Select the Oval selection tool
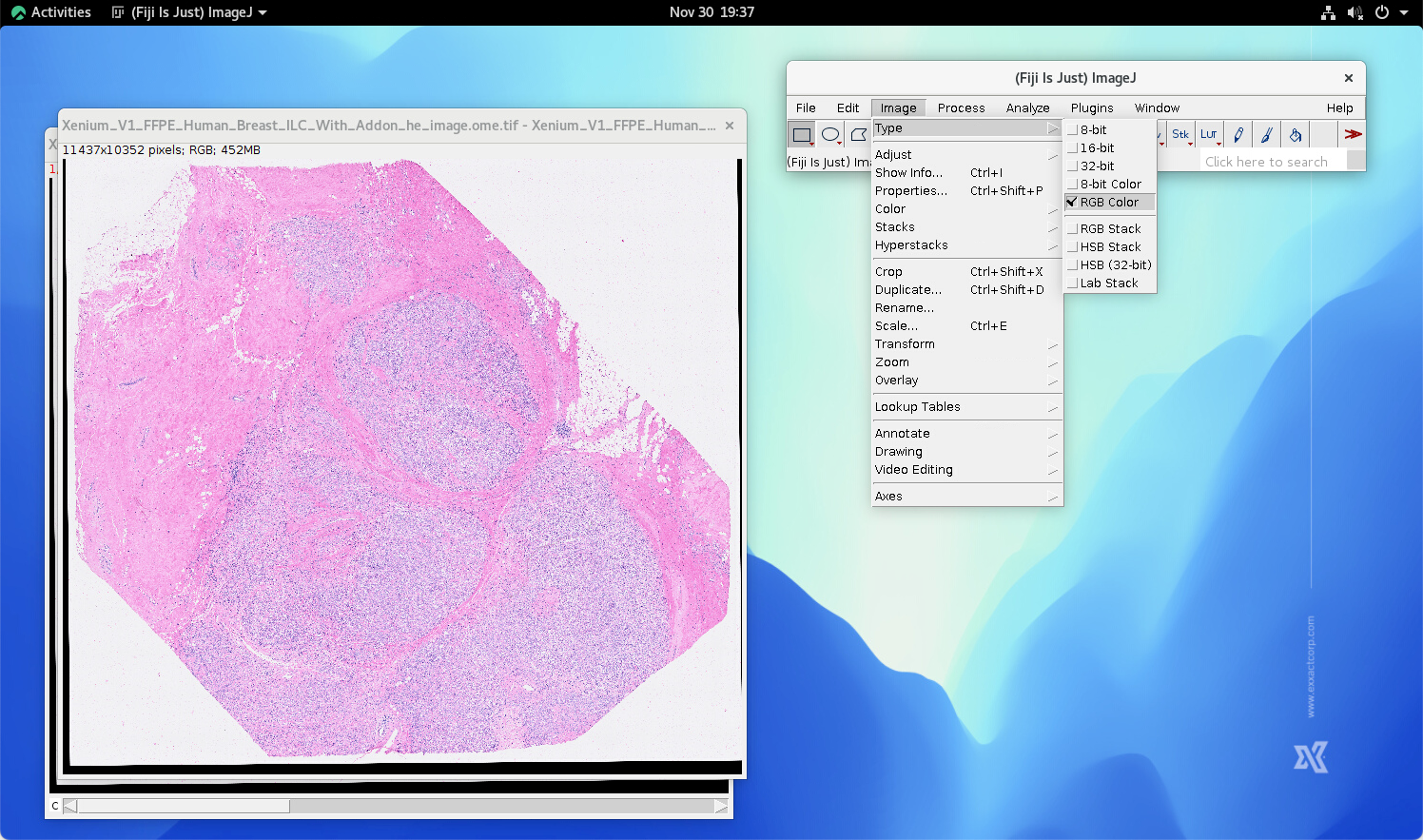 click(830, 134)
